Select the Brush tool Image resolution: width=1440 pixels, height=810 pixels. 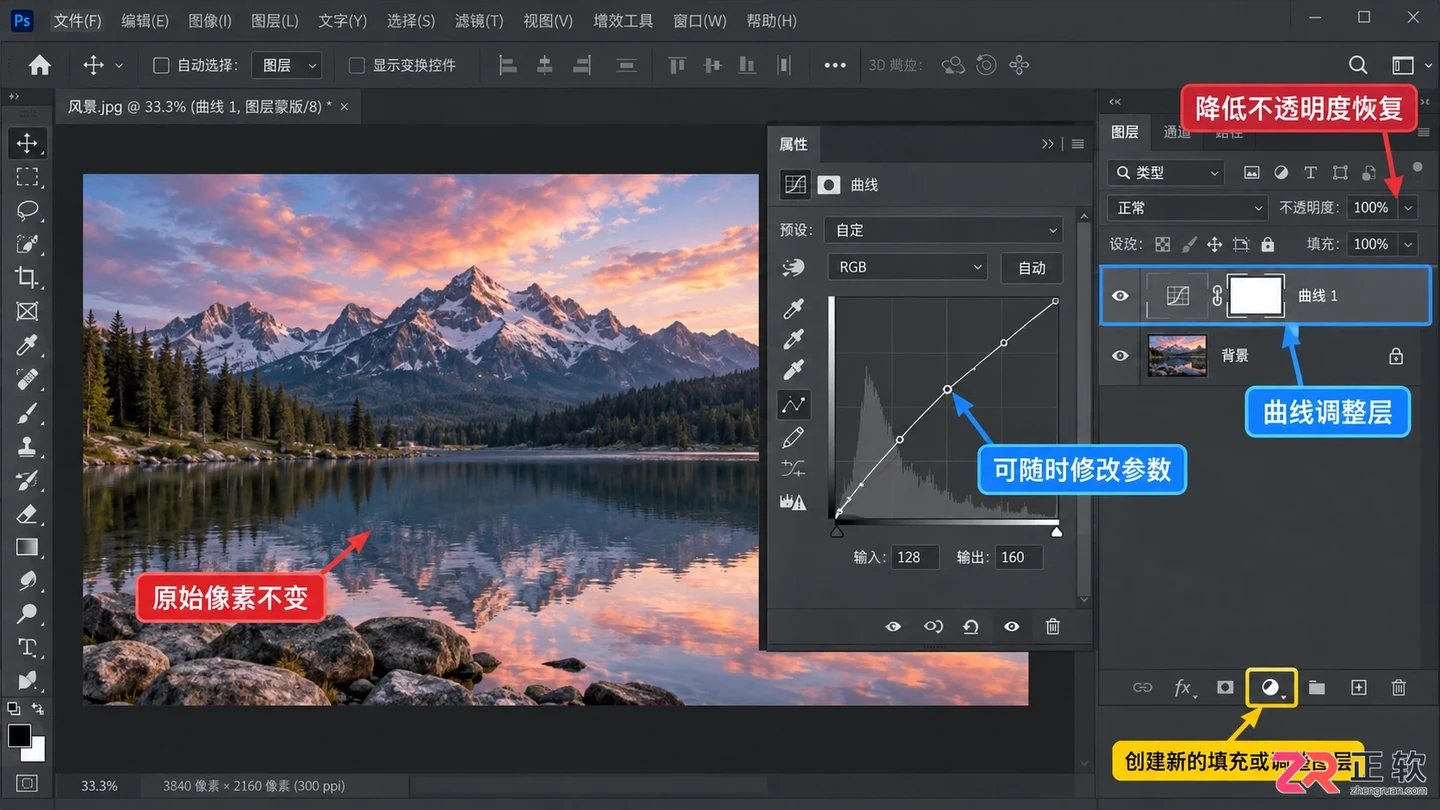[27, 413]
